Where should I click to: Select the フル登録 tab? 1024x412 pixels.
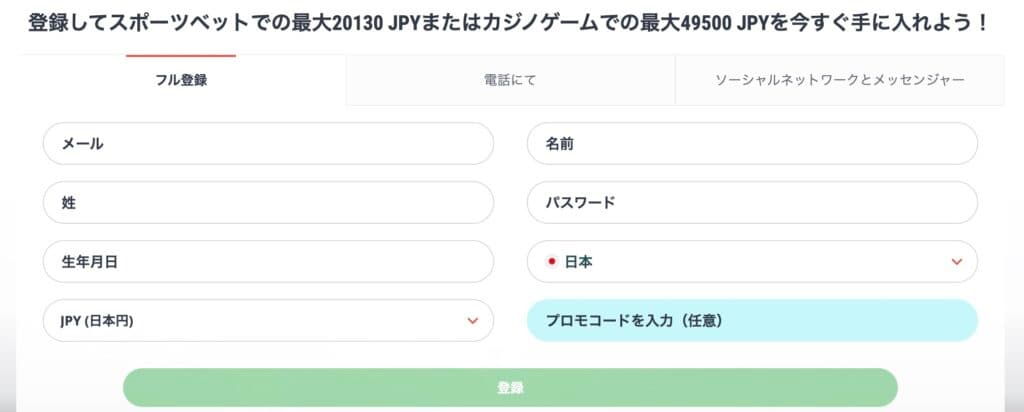[181, 80]
